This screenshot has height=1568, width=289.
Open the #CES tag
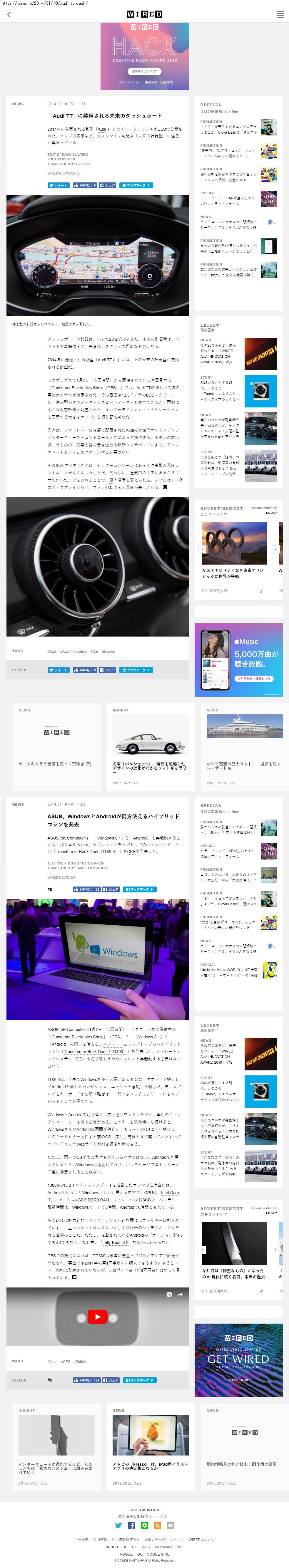click(x=66, y=1362)
